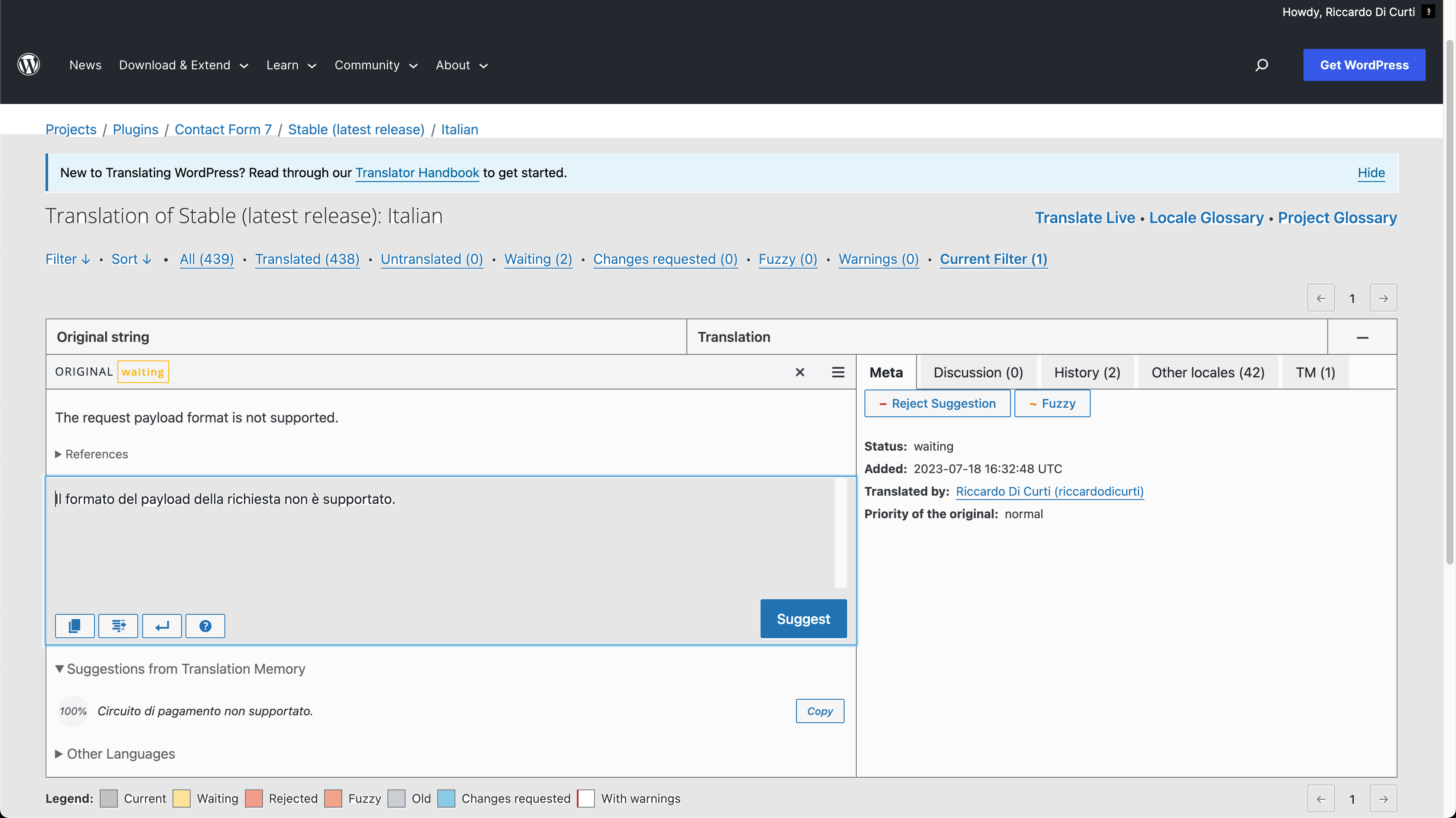This screenshot has width=1456, height=818.
Task: Go to next page arrow at bottom
Action: (1383, 799)
